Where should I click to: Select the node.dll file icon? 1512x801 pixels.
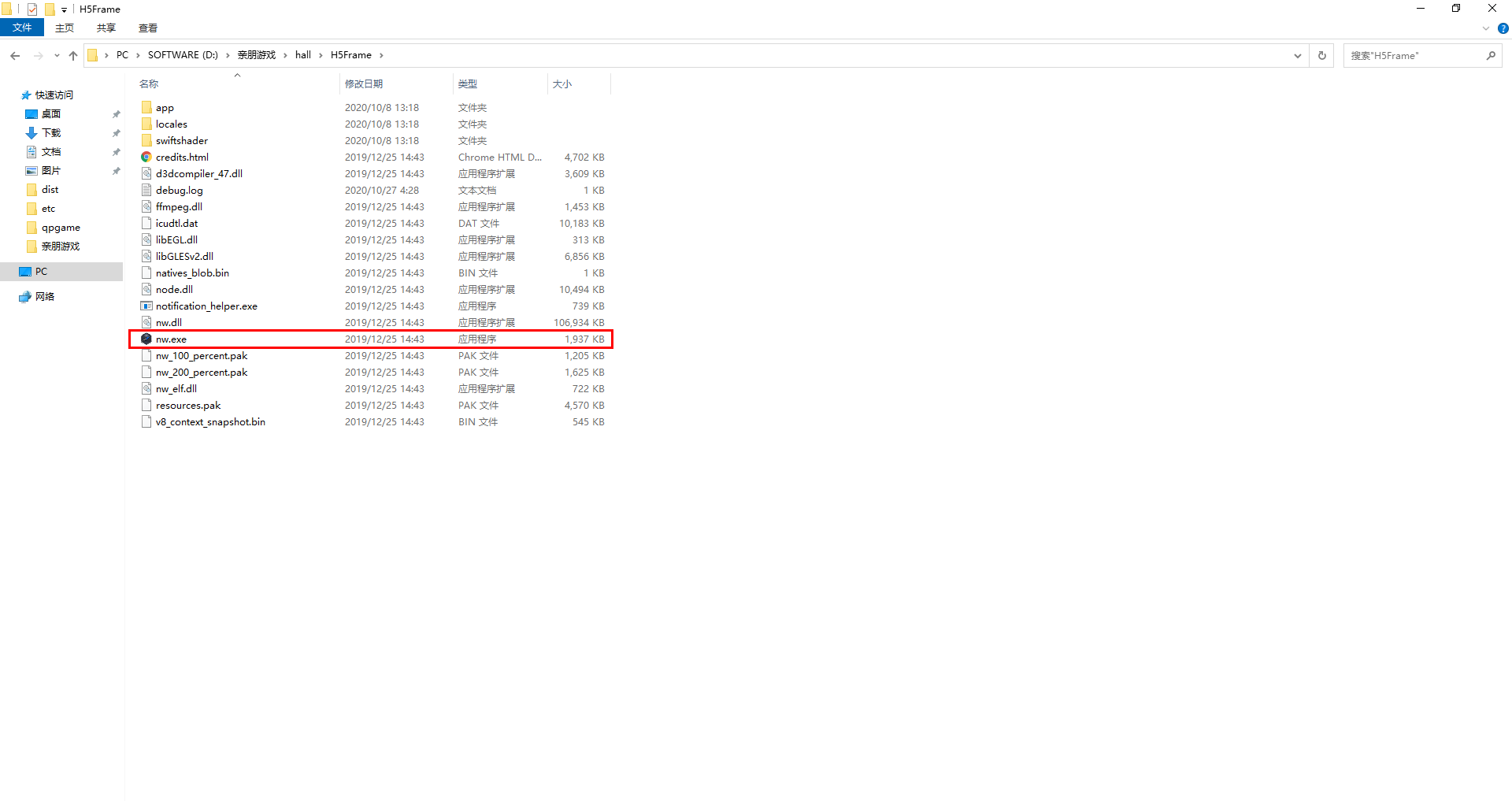146,289
